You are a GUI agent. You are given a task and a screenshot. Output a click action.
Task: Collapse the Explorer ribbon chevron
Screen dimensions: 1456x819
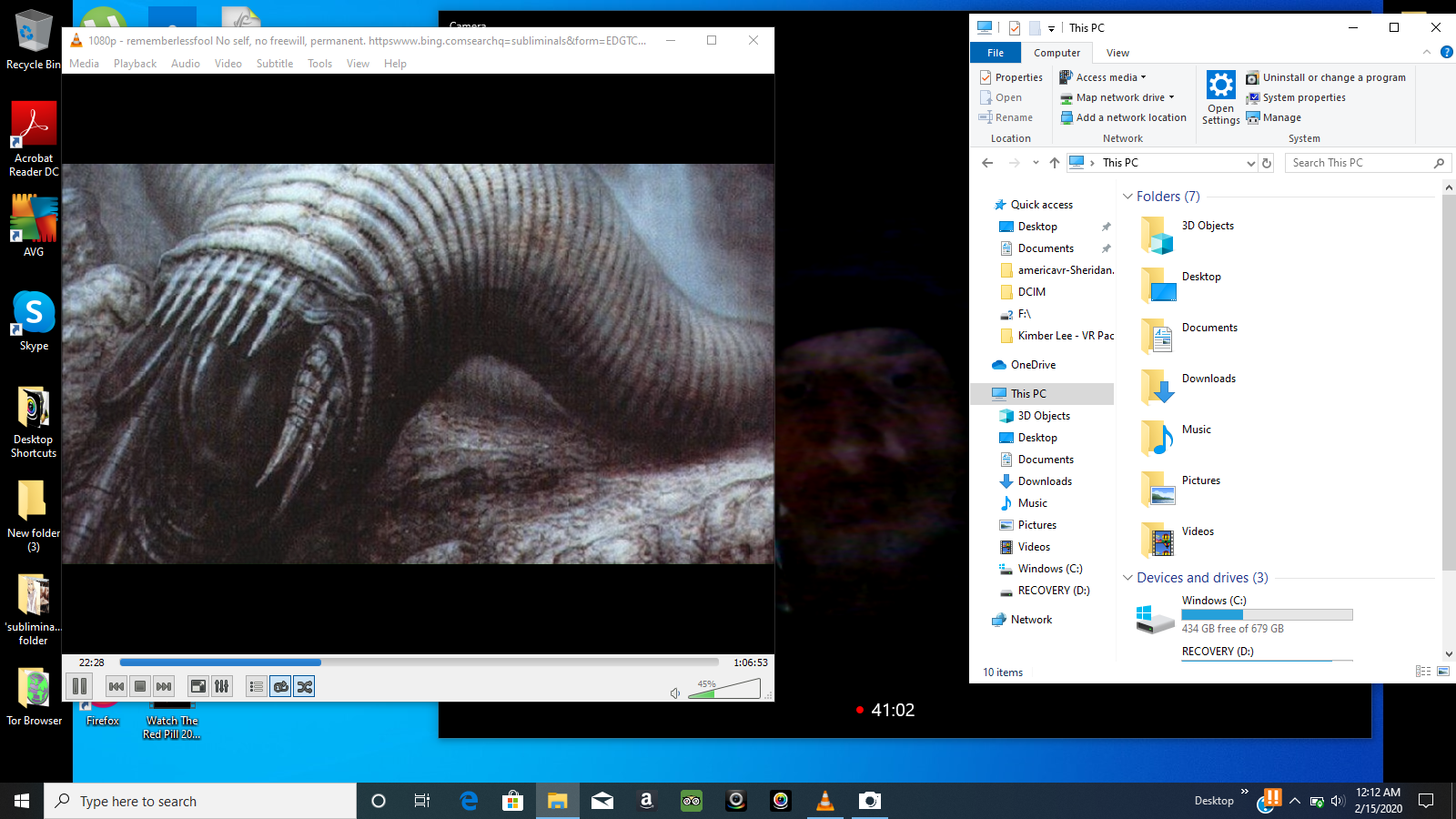[x=1427, y=53]
